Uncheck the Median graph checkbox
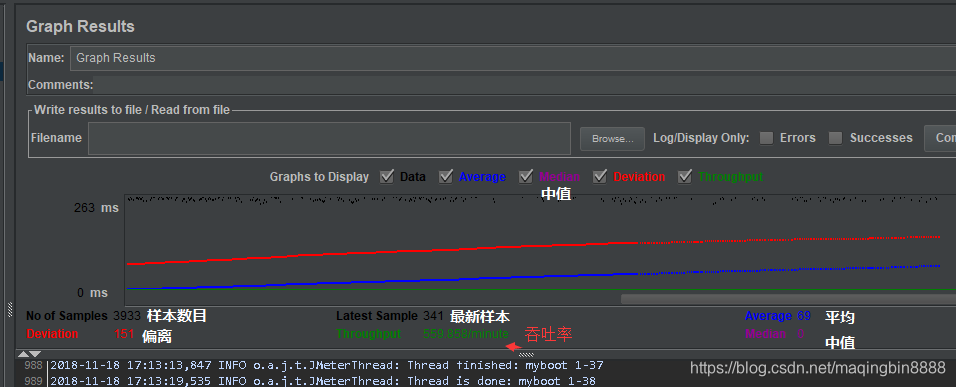 pyautogui.click(x=526, y=177)
